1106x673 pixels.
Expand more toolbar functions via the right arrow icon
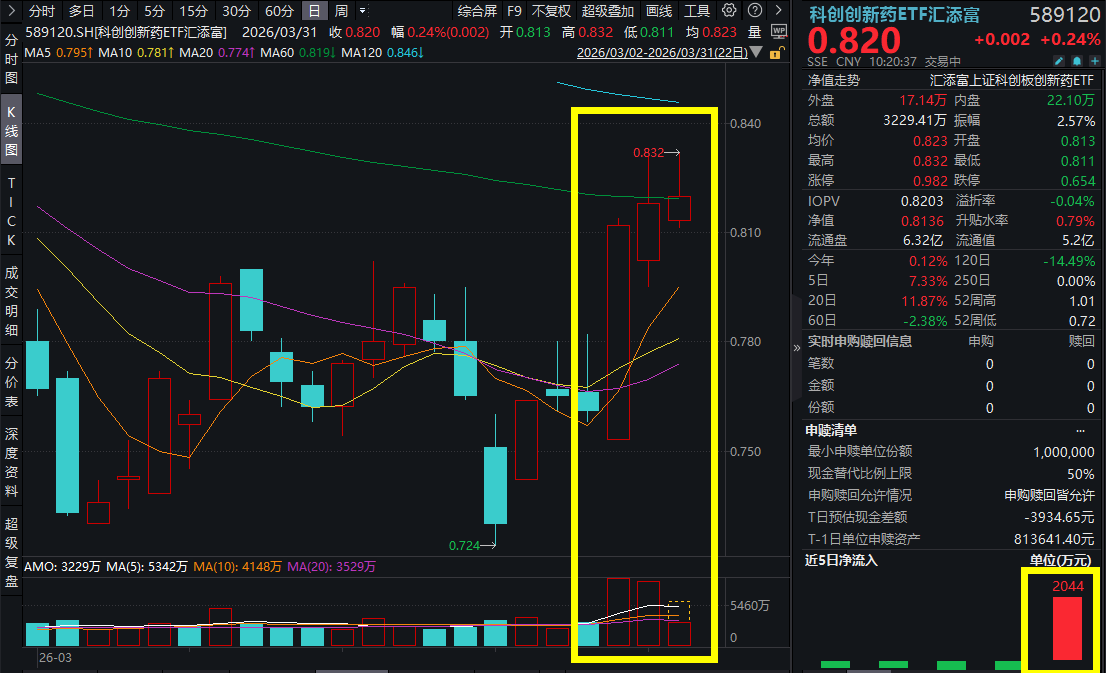778,13
